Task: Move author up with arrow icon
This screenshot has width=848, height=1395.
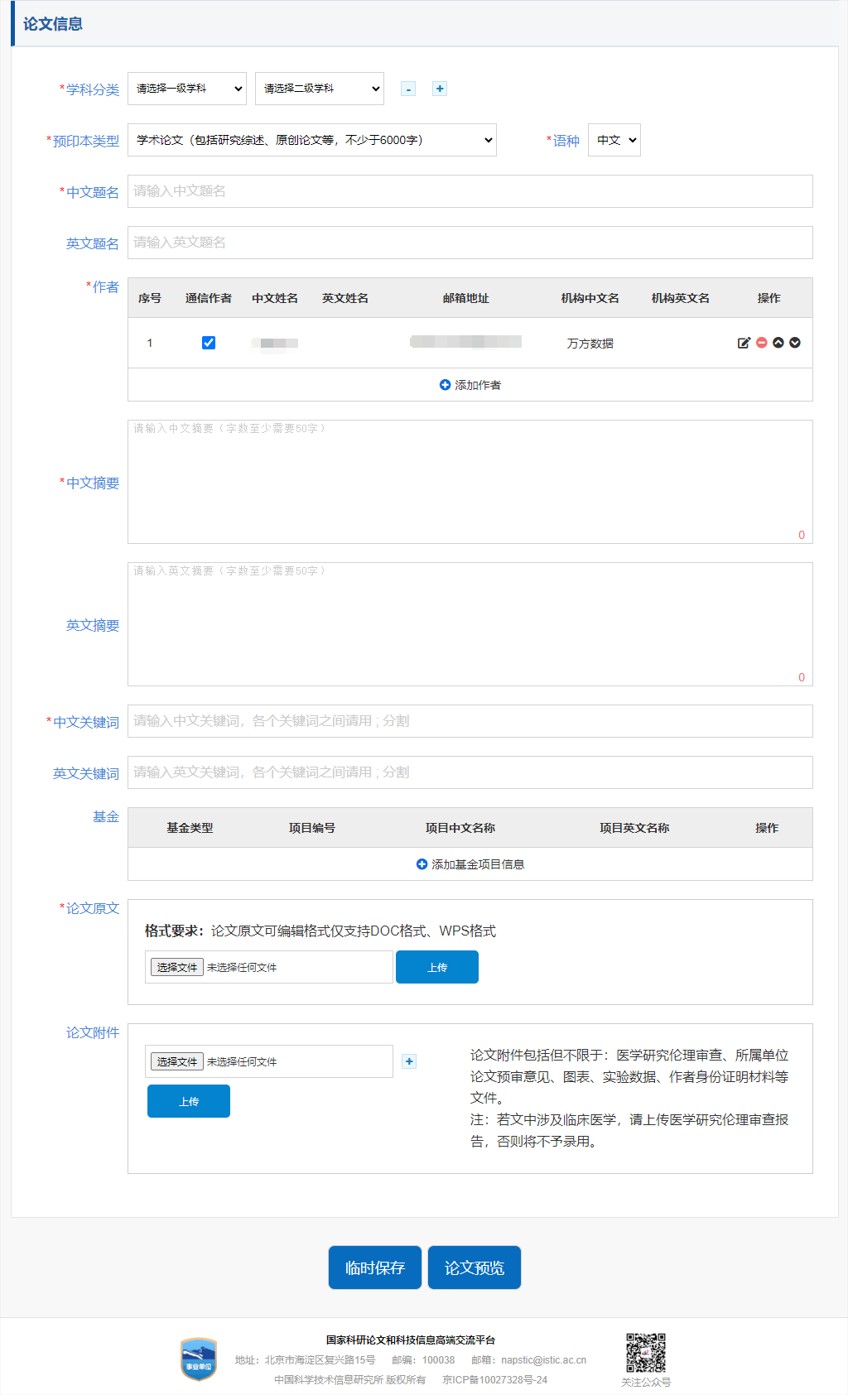Action: 778,343
